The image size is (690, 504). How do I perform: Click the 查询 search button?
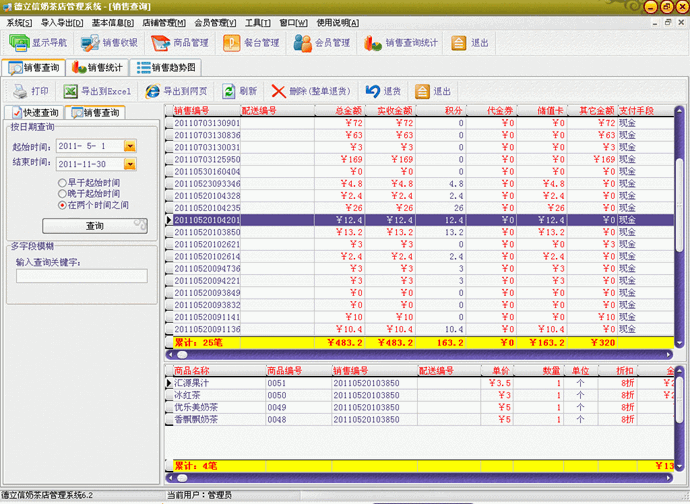point(95,226)
